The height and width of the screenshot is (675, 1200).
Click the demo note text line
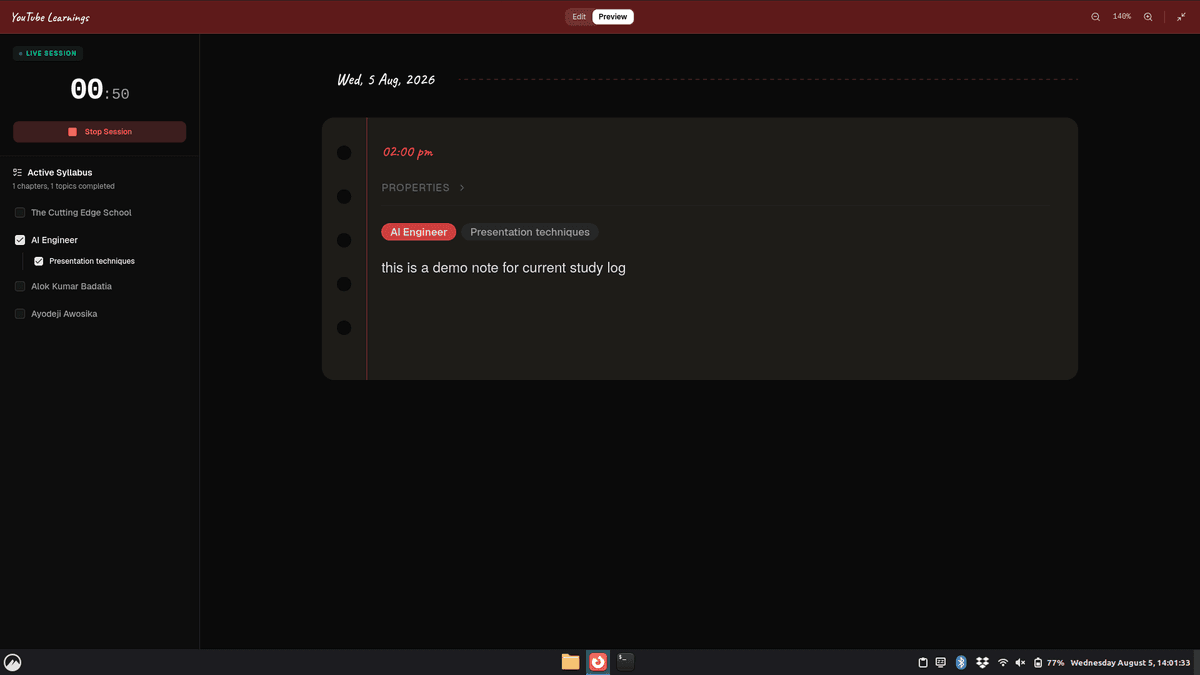click(x=503, y=268)
